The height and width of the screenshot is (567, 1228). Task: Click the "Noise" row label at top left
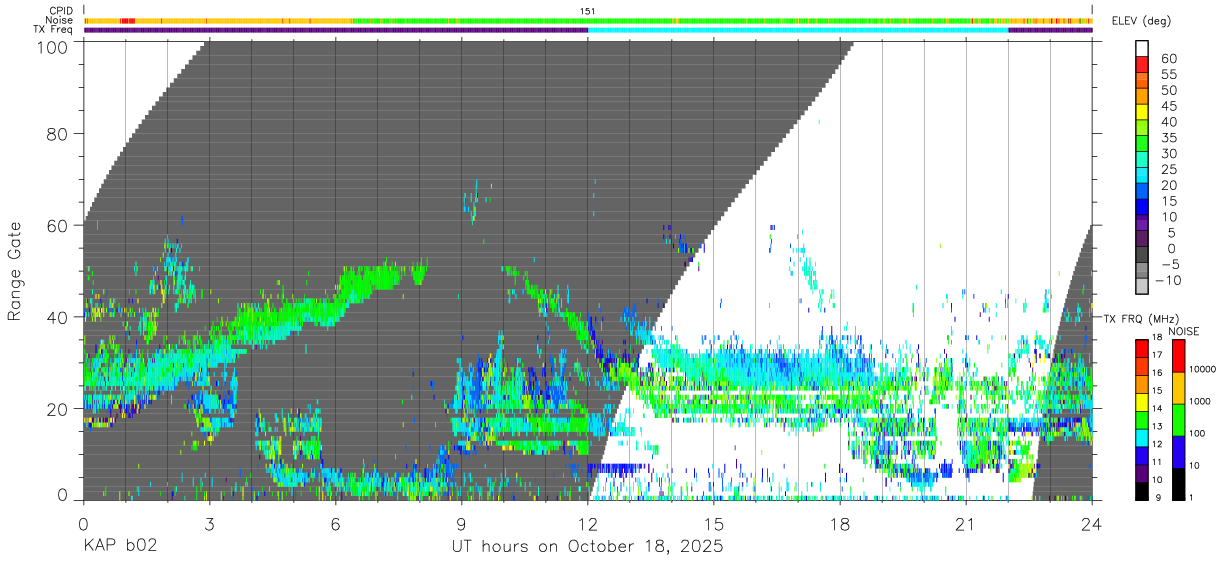pyautogui.click(x=60, y=20)
